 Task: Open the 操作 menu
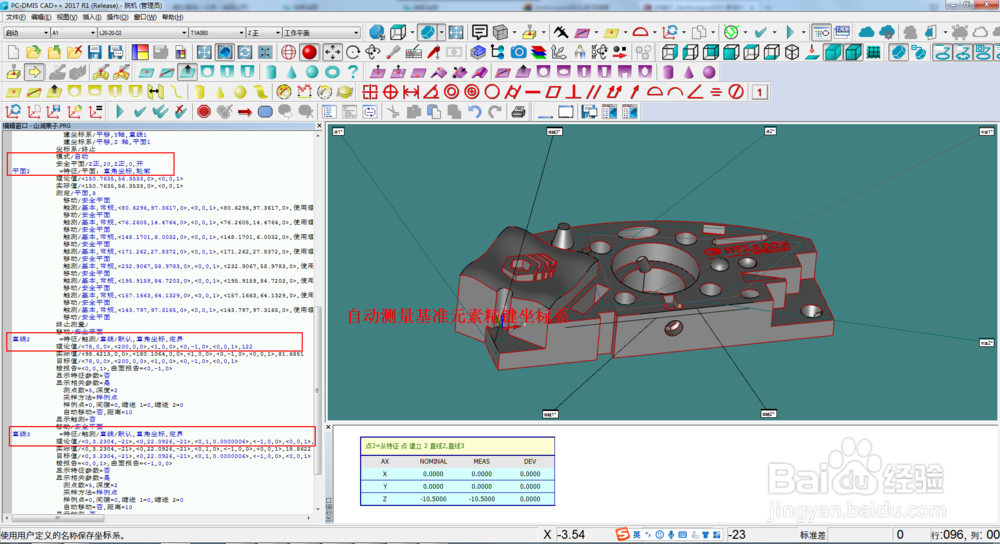117,17
